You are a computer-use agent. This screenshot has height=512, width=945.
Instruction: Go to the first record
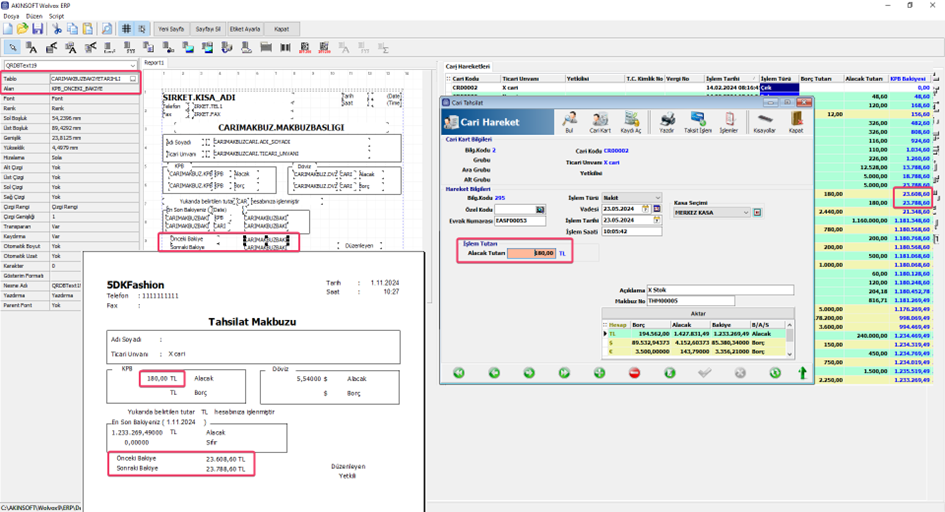pos(459,373)
